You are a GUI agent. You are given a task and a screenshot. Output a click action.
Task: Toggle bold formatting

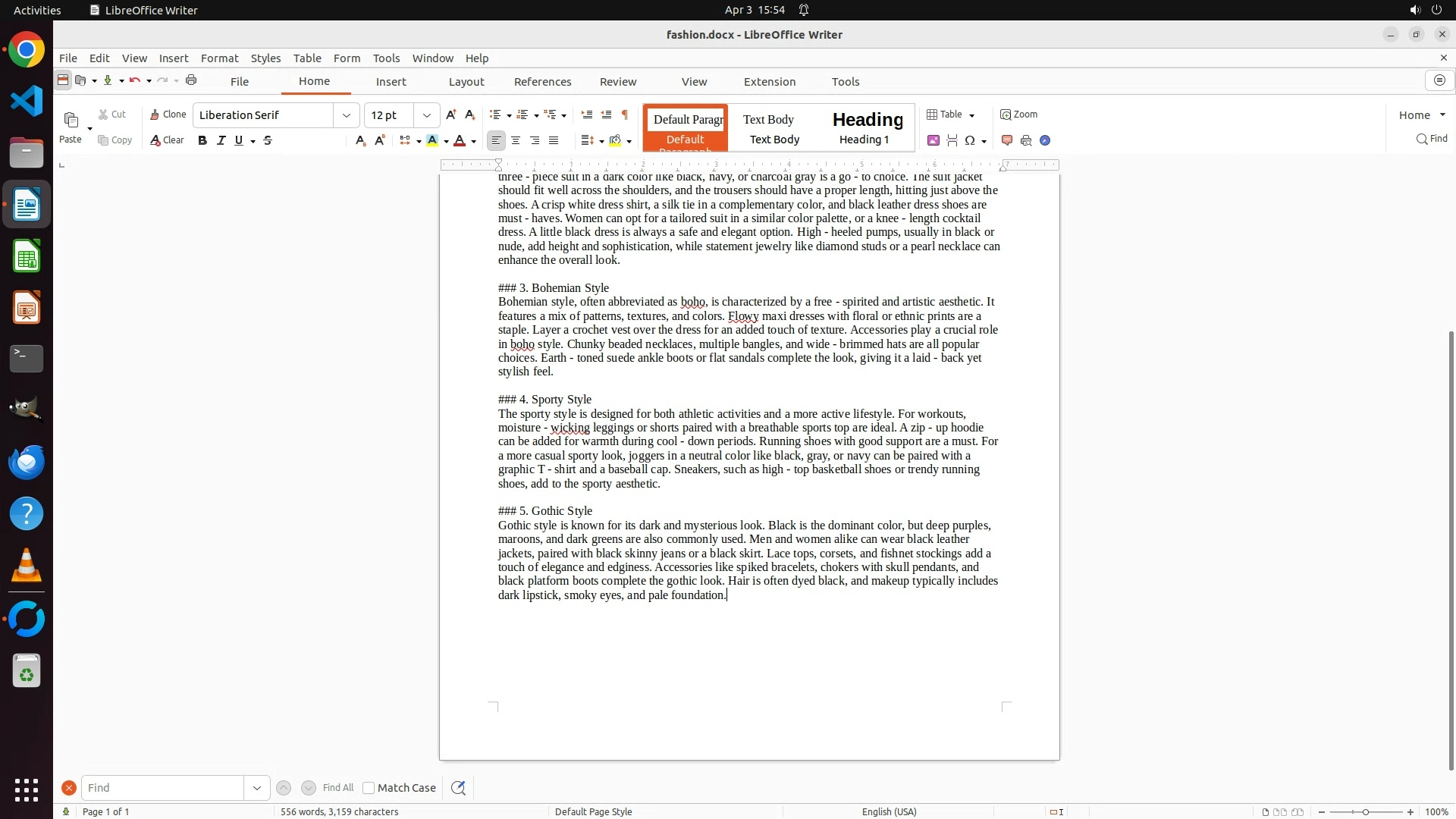point(202,140)
